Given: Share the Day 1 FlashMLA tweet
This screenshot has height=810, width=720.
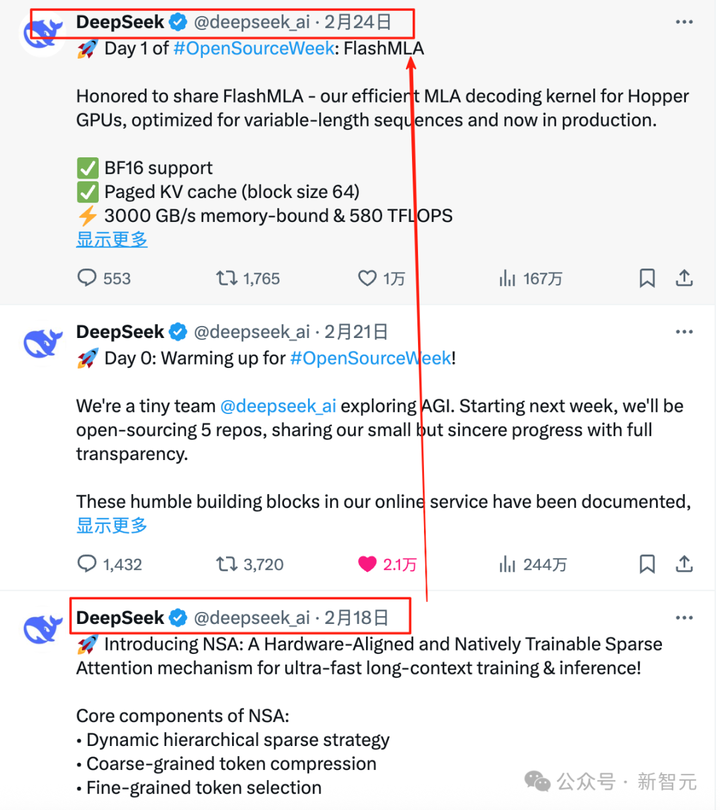Looking at the screenshot, I should click(x=684, y=278).
